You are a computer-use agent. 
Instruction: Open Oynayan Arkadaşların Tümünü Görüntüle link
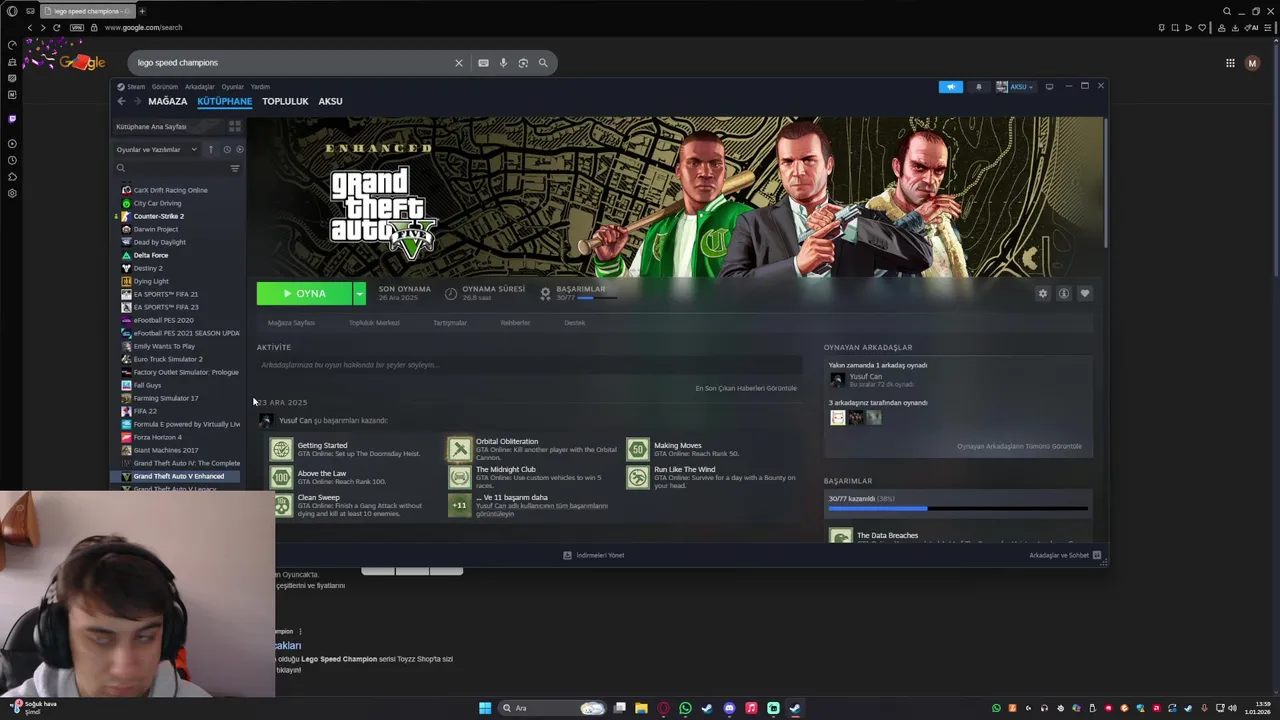[1019, 446]
